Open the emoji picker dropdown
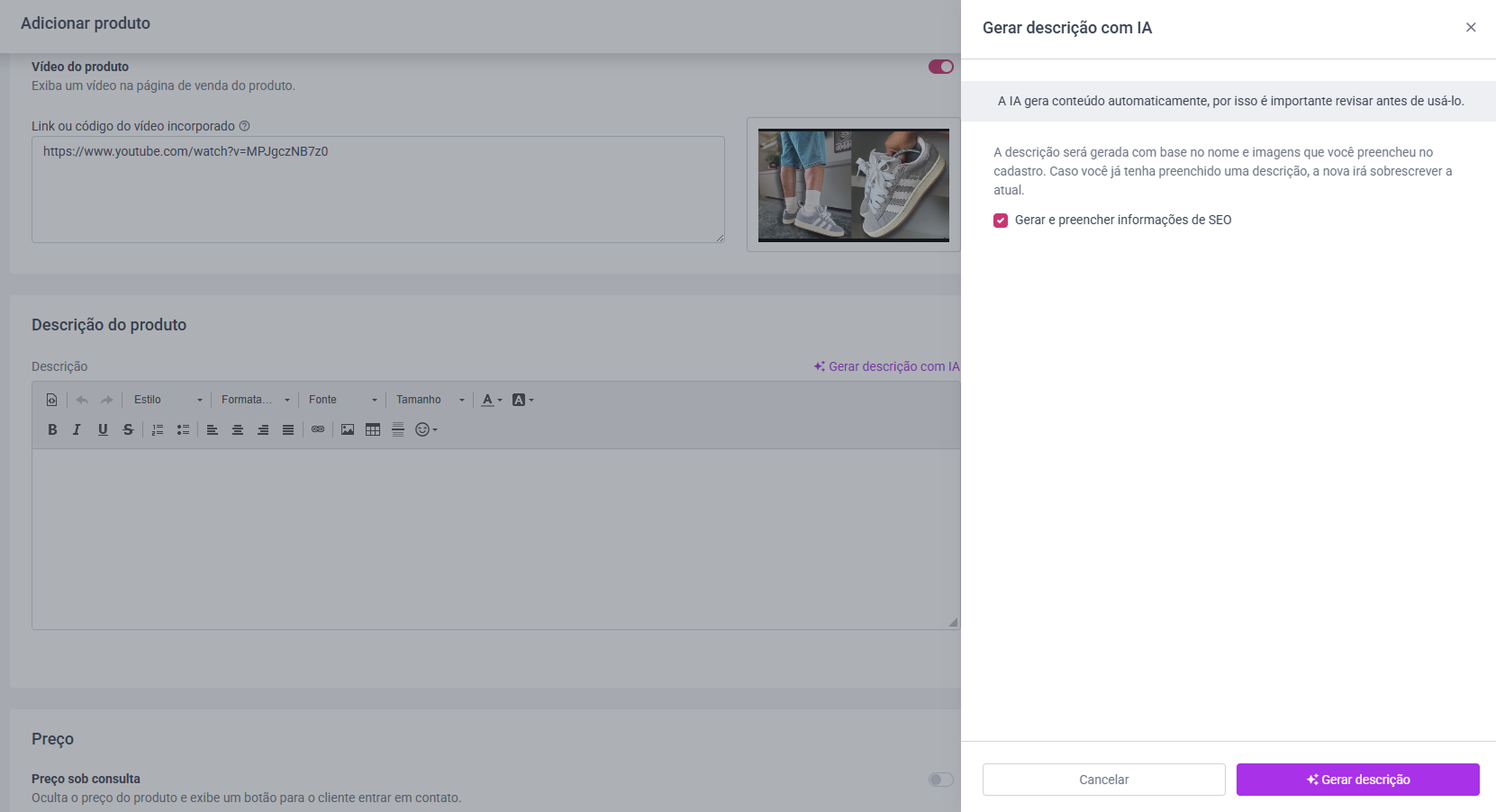Screen dimensions: 1496x812 [x=426, y=429]
